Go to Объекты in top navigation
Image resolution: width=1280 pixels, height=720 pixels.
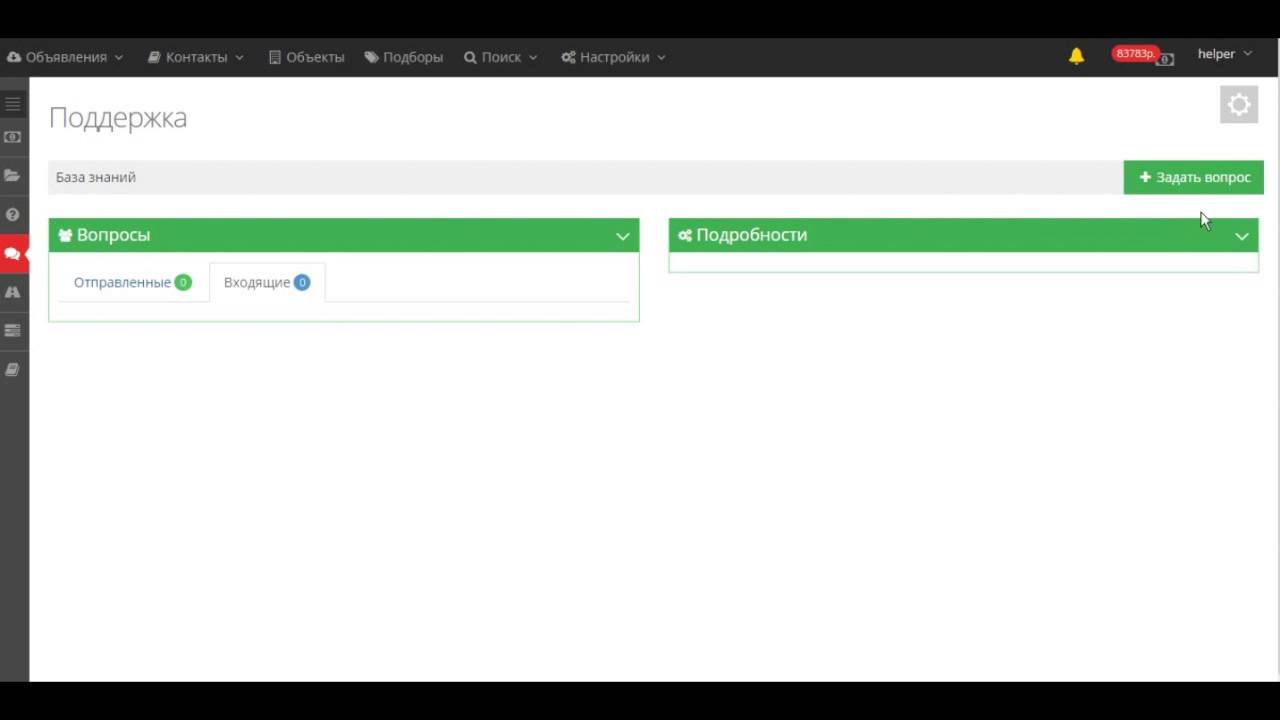(307, 57)
